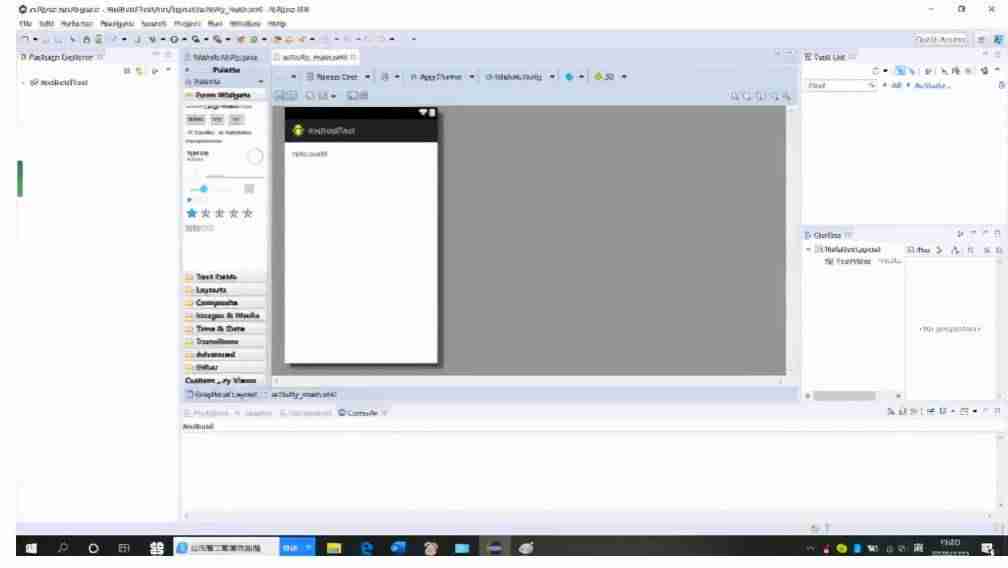Switch to the Console tab

tap(359, 413)
